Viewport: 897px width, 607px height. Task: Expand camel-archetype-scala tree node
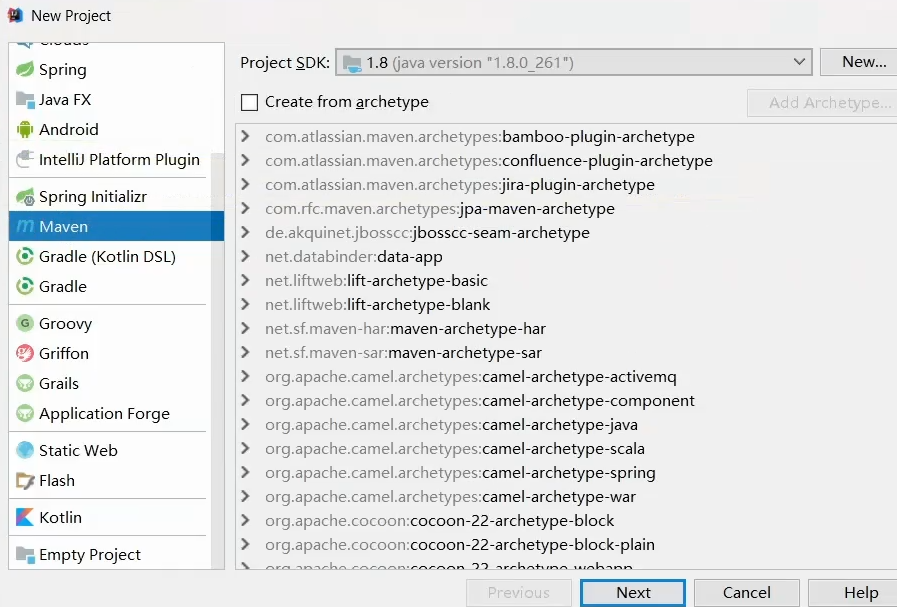[245, 449]
